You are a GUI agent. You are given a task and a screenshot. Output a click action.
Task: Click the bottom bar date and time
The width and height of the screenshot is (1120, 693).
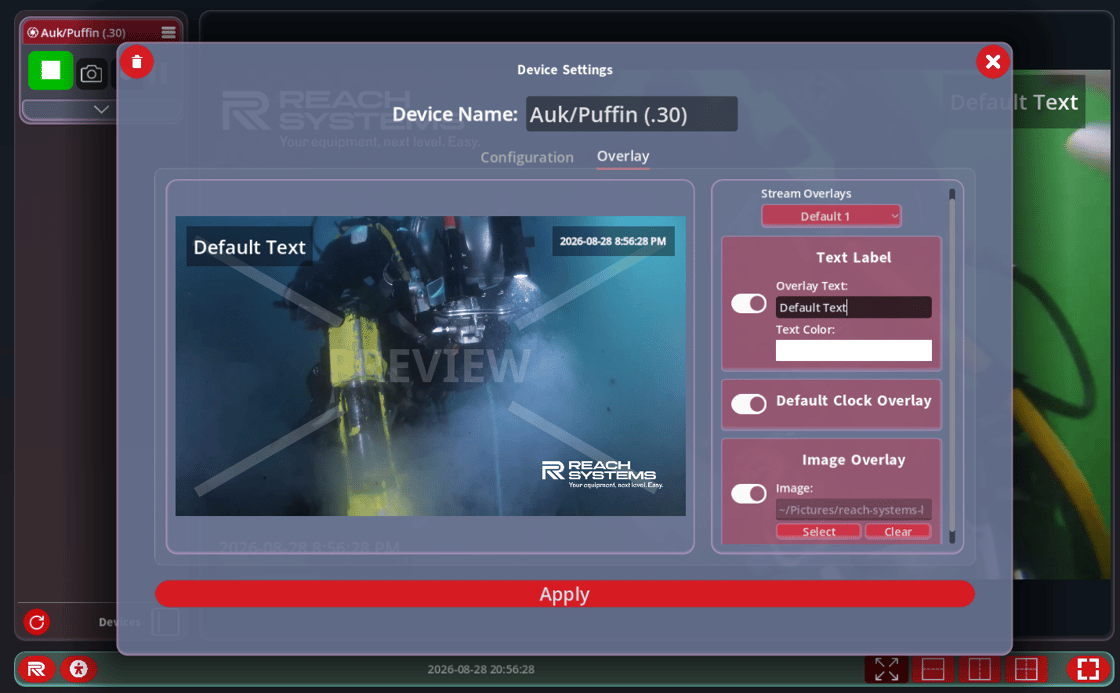[481, 669]
